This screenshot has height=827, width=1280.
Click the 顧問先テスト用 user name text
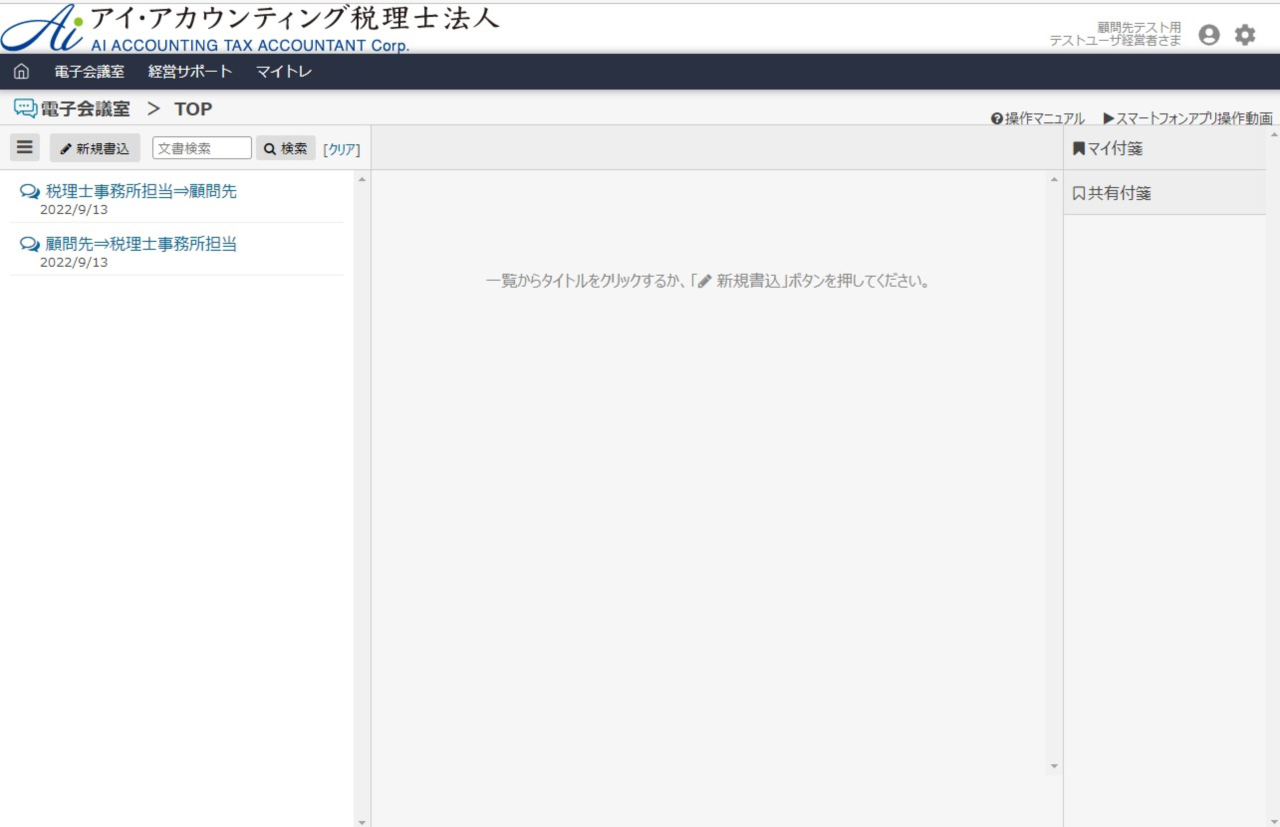1139,27
